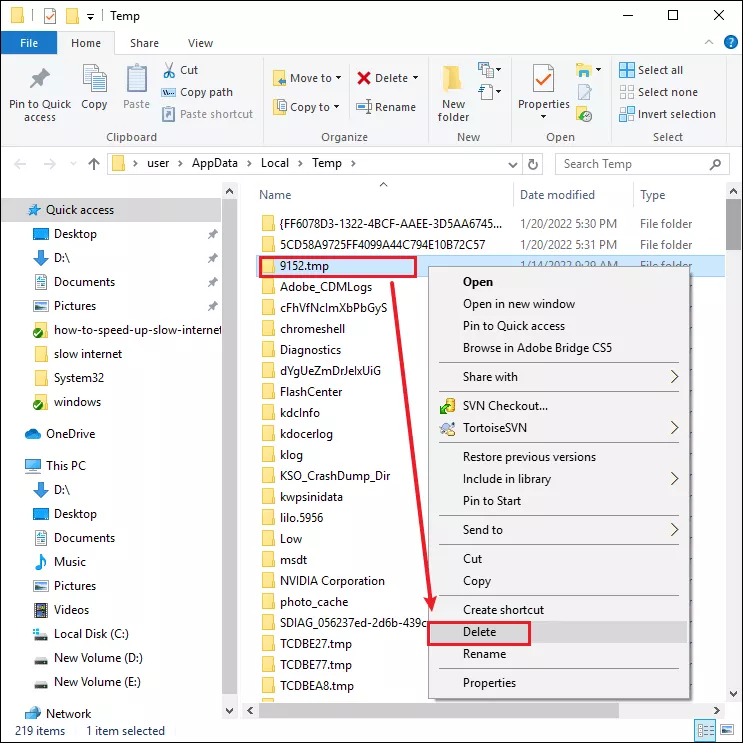This screenshot has width=743, height=743.
Task: Click Paste shortcut in ribbon
Action: coord(208,114)
